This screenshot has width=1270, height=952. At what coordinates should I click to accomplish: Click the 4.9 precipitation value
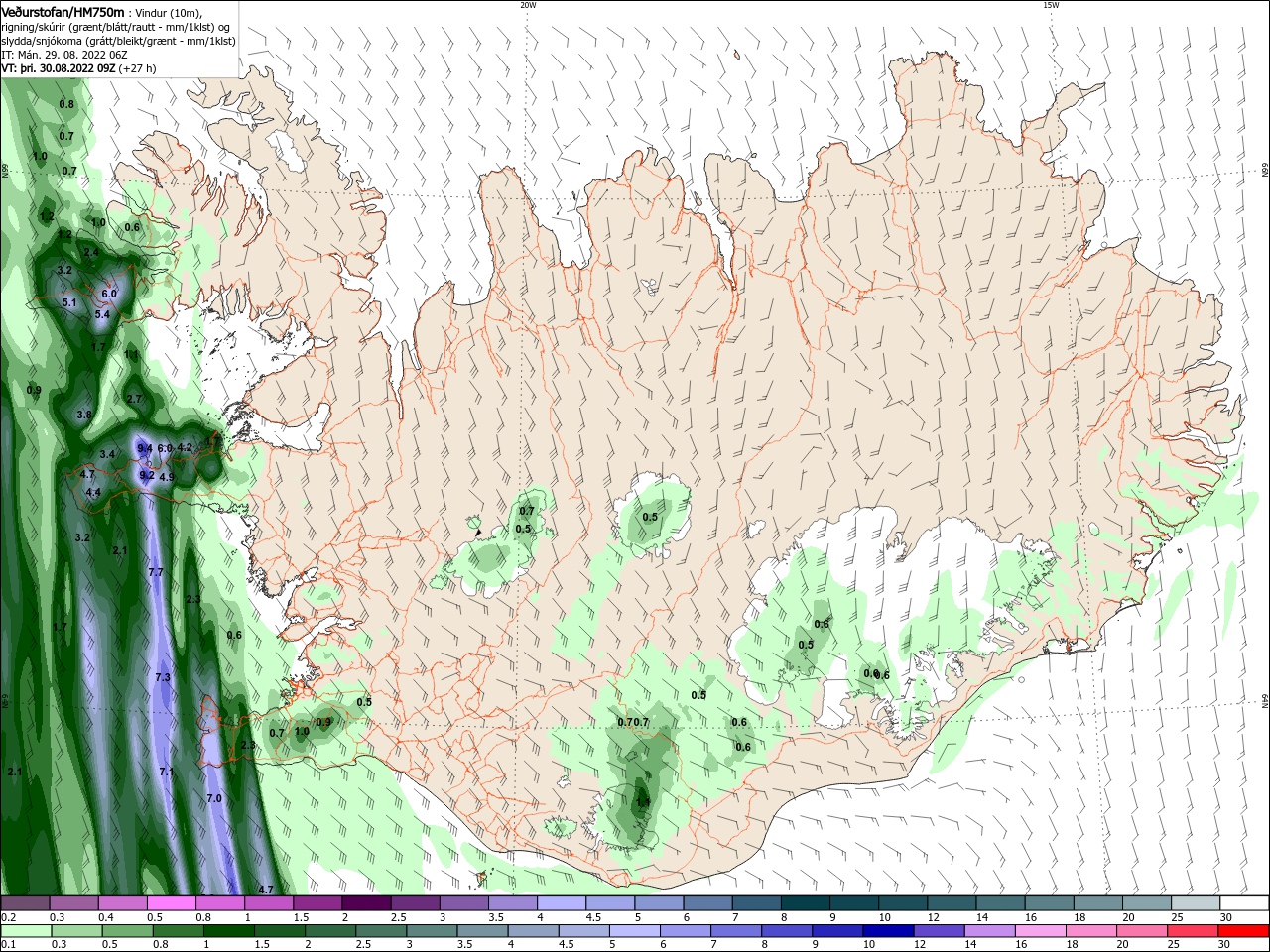pyautogui.click(x=167, y=477)
